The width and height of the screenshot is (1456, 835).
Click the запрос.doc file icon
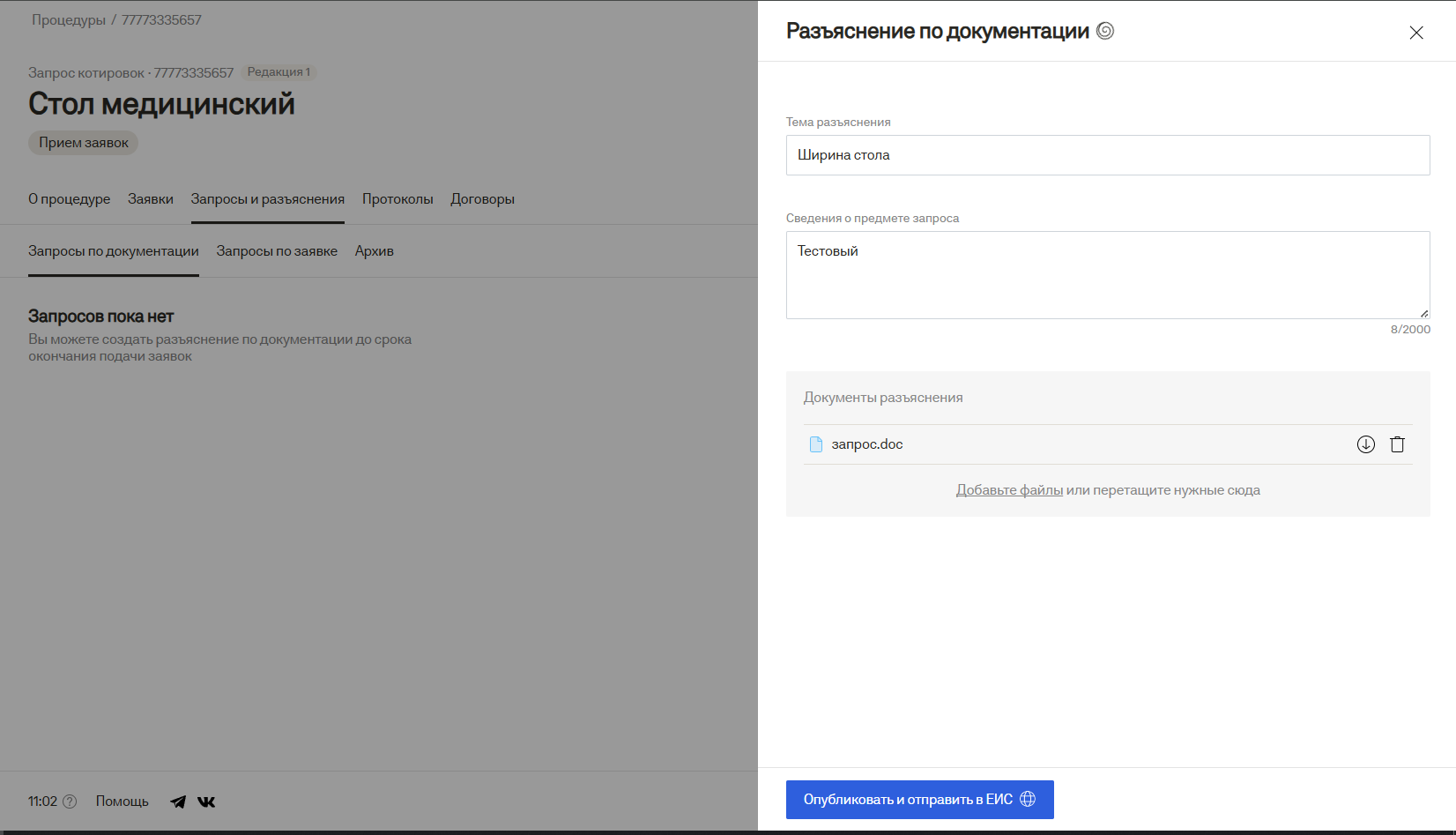click(x=816, y=444)
